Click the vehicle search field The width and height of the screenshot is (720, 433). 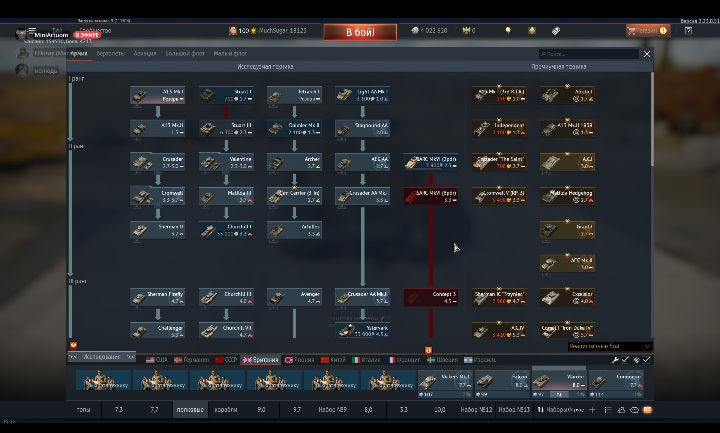[589, 54]
